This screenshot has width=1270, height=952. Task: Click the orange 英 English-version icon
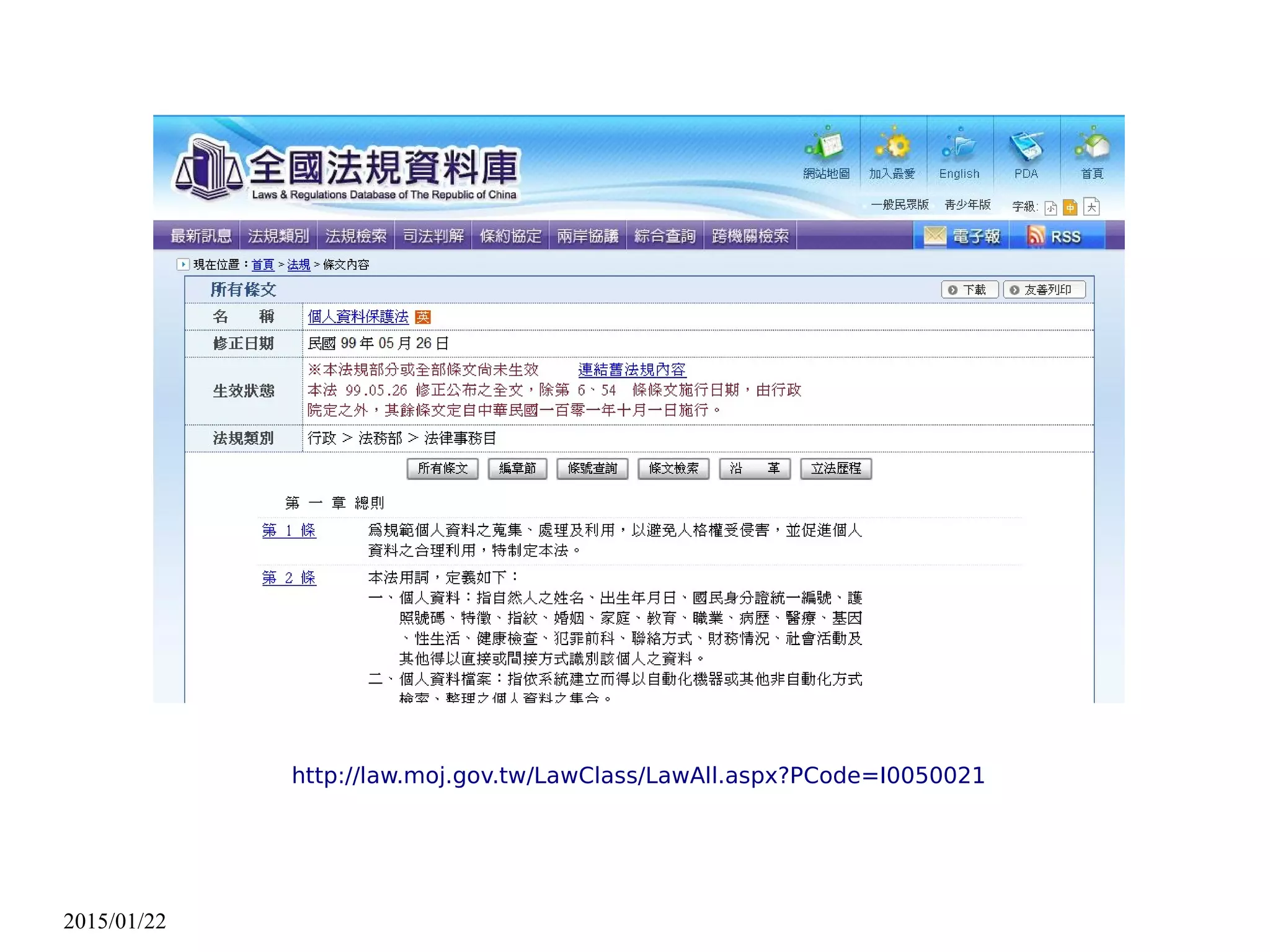pyautogui.click(x=423, y=317)
